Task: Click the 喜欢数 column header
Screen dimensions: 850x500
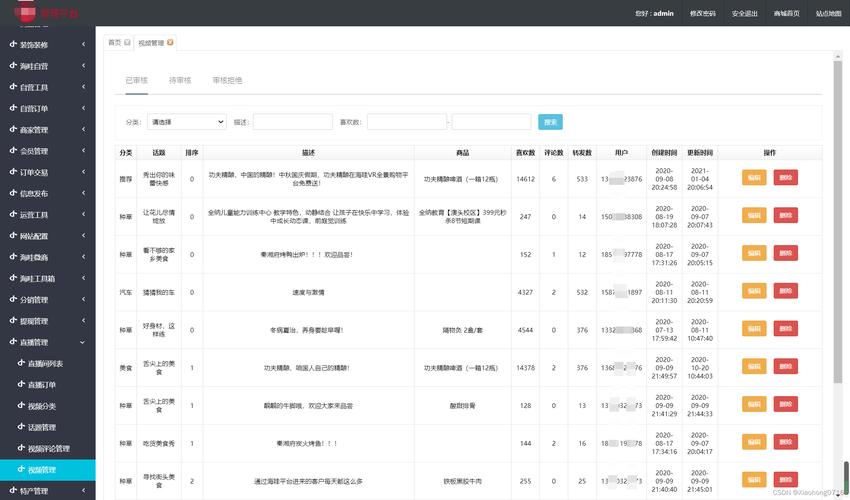Action: point(525,153)
